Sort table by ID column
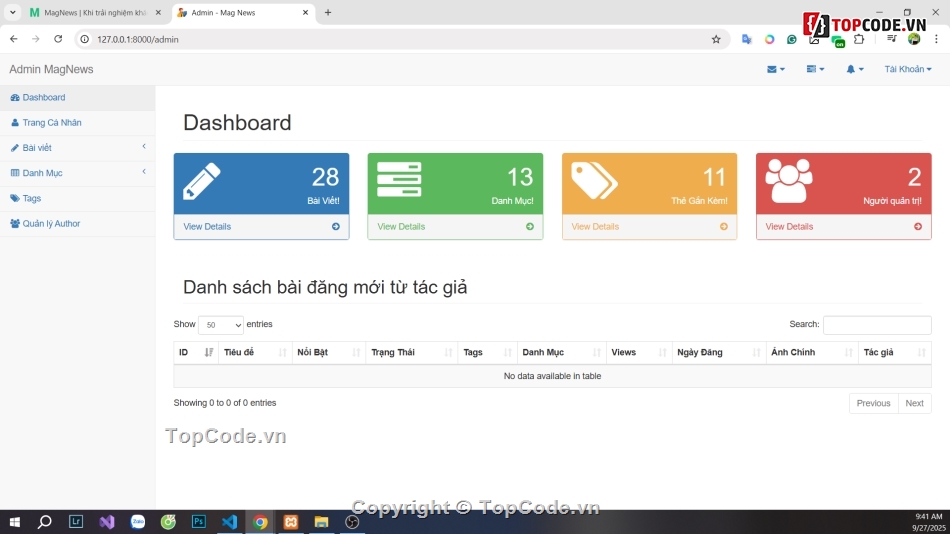The image size is (950, 534). click(196, 352)
